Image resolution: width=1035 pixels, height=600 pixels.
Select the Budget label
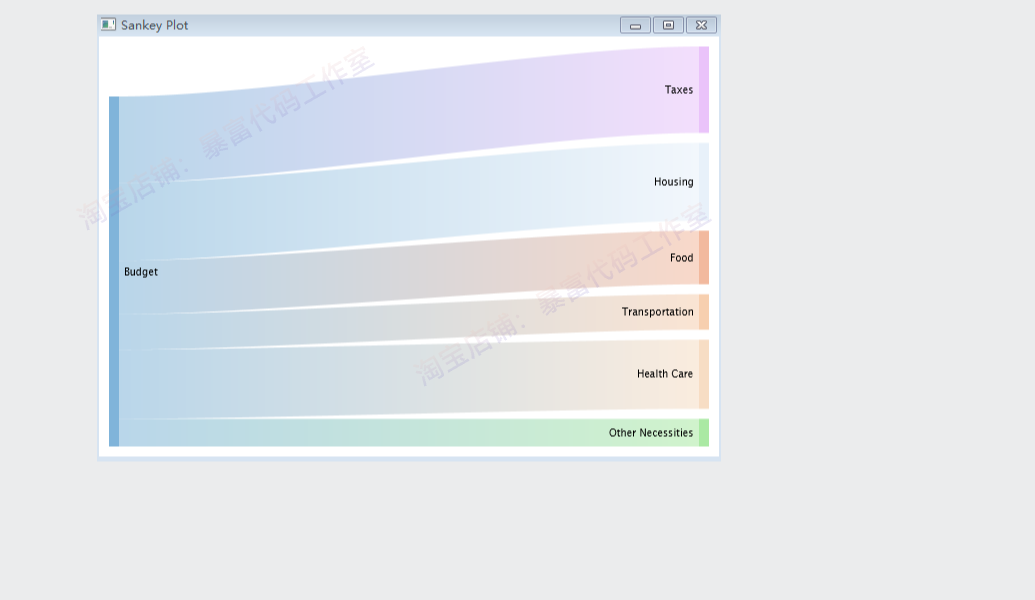tap(141, 272)
